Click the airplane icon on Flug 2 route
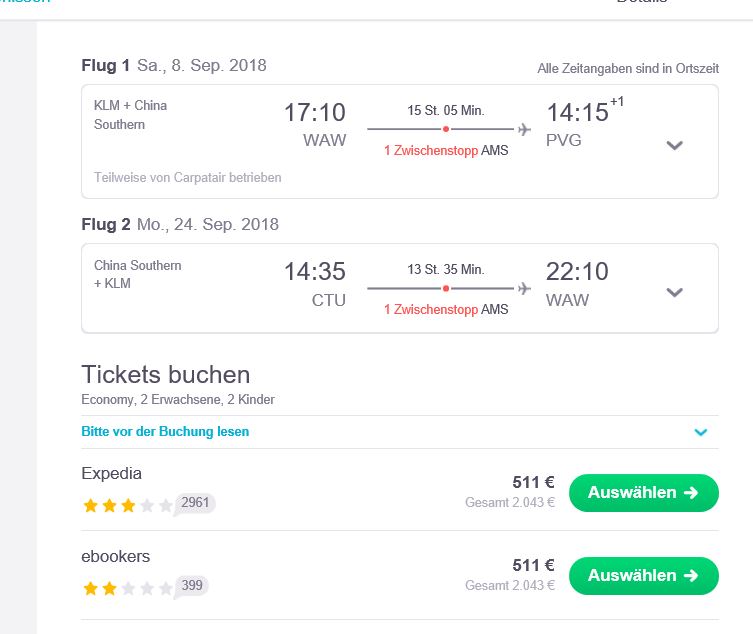Screen dimensions: 753x634 (524, 288)
